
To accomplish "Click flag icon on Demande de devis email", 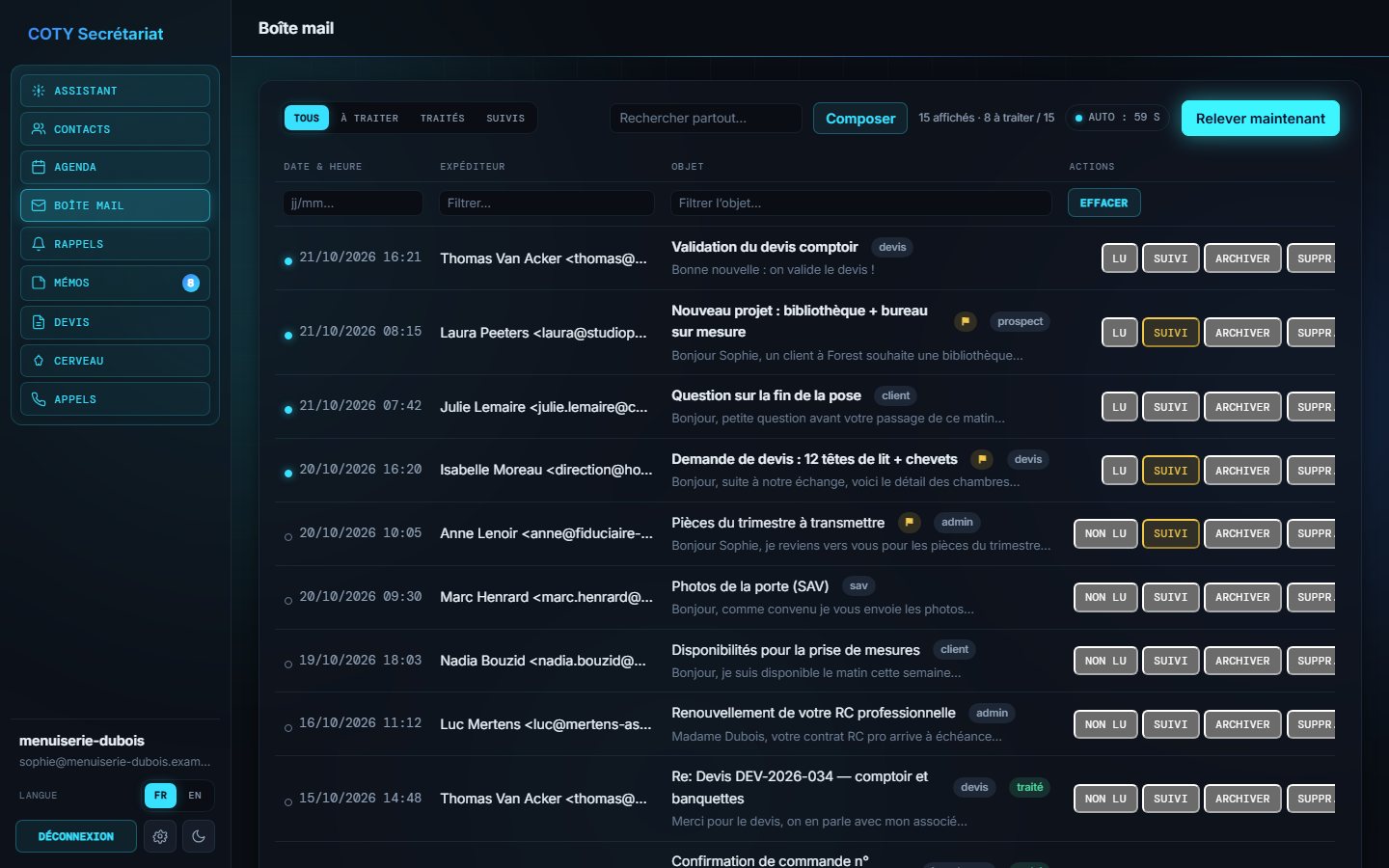I will tap(982, 459).
